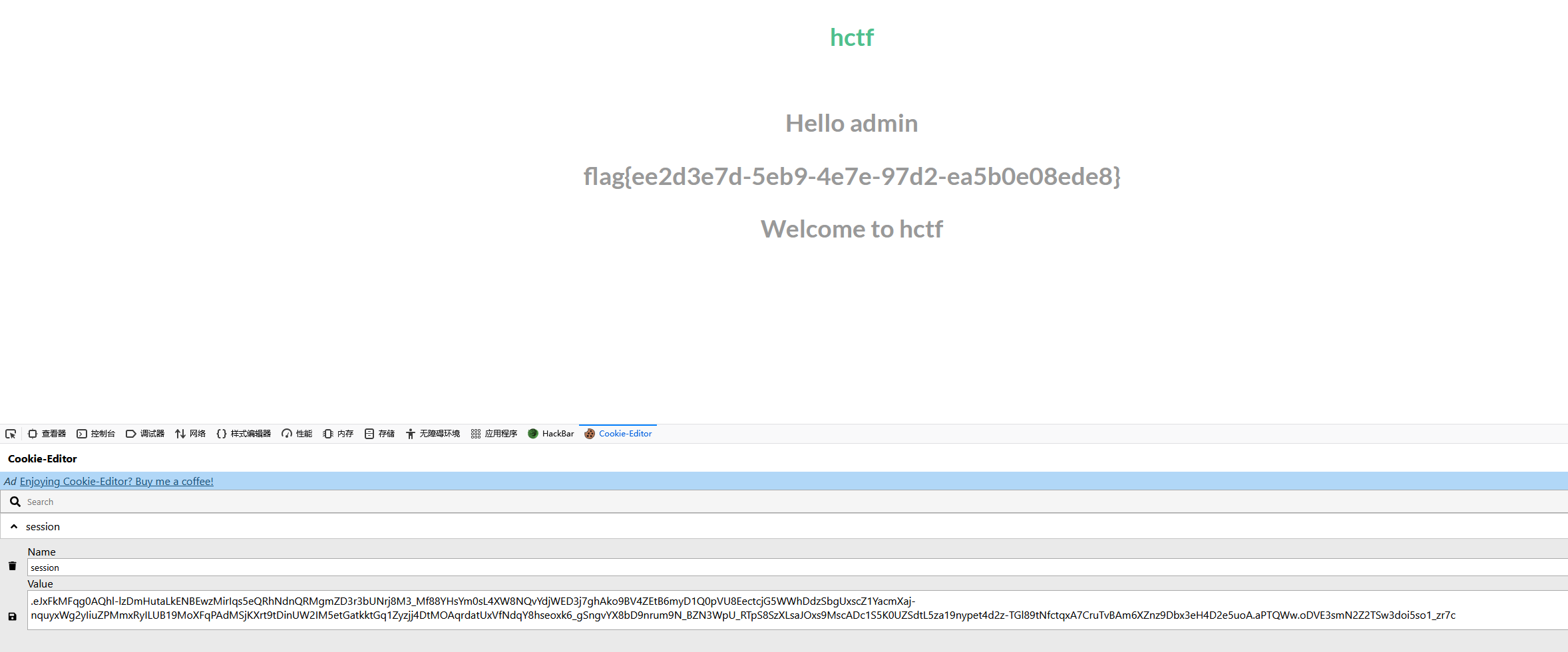Open the 样式编辑器 style editor tab

click(244, 434)
